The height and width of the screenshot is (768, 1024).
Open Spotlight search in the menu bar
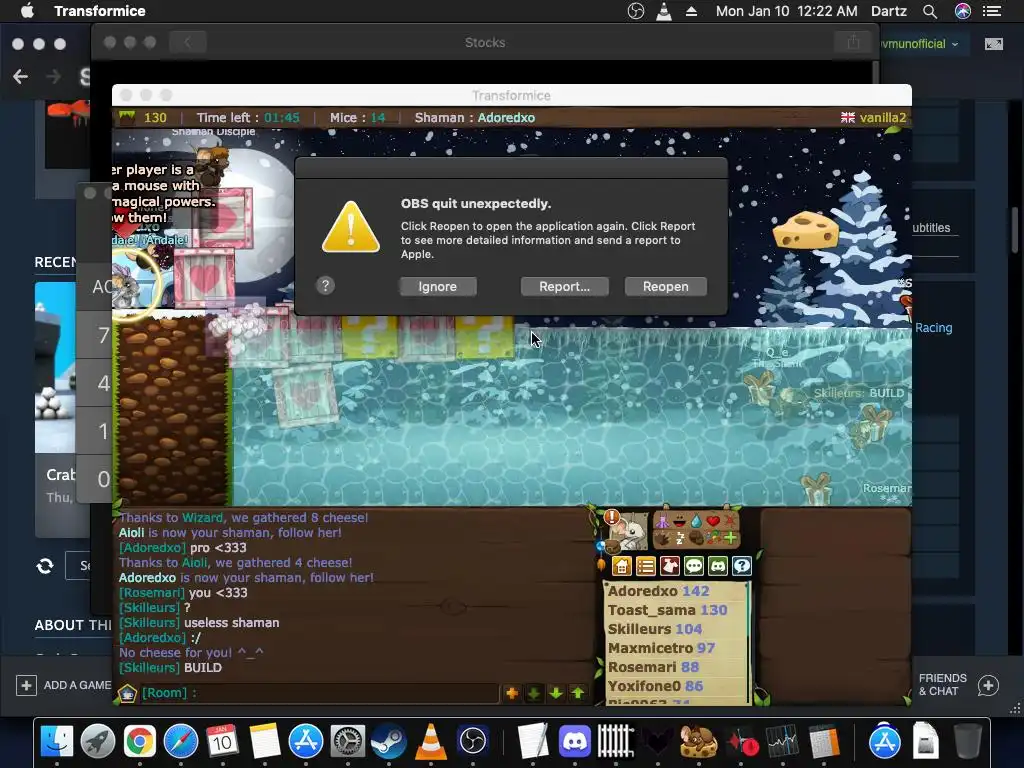click(930, 11)
